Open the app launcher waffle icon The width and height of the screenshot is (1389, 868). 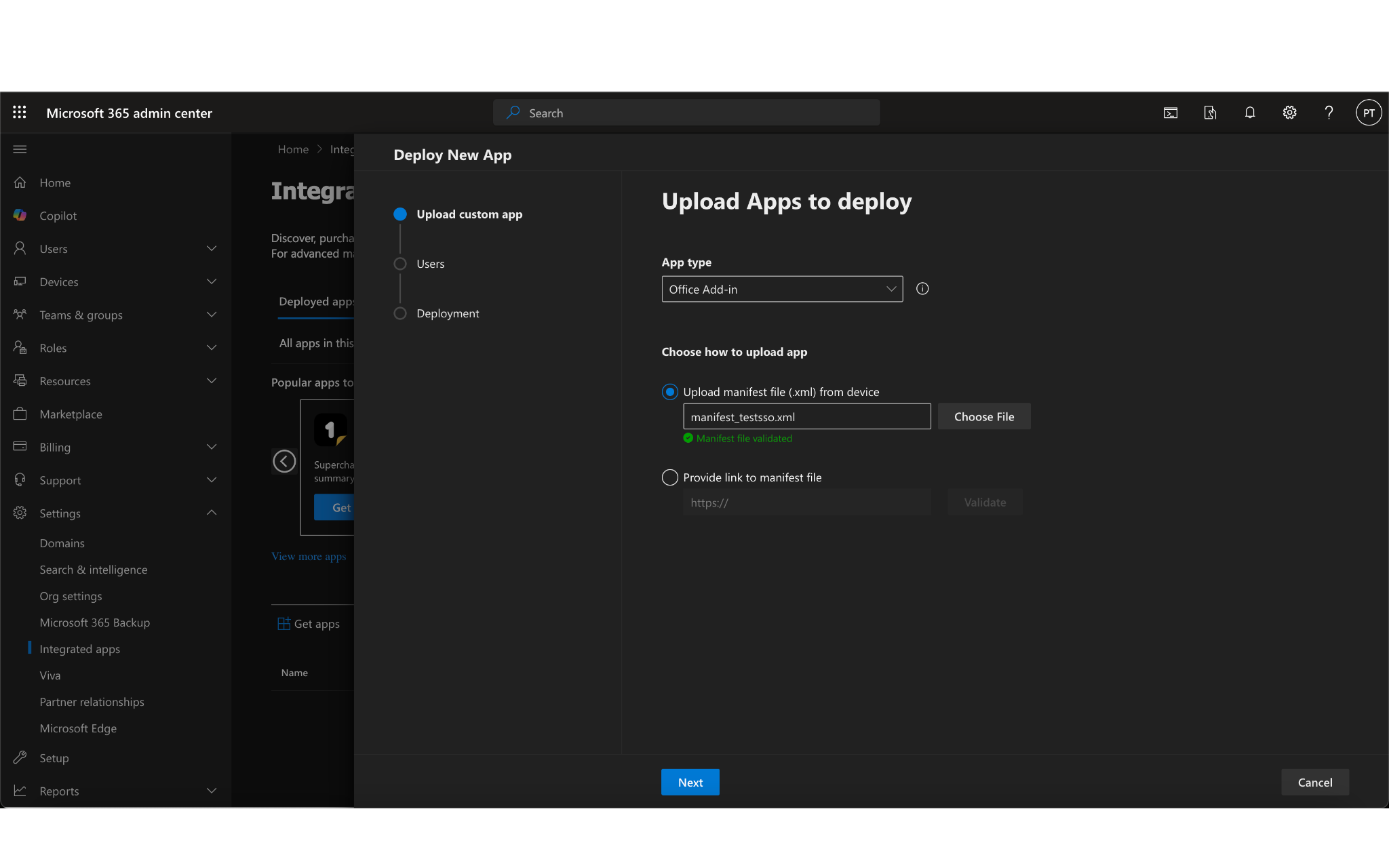(20, 113)
